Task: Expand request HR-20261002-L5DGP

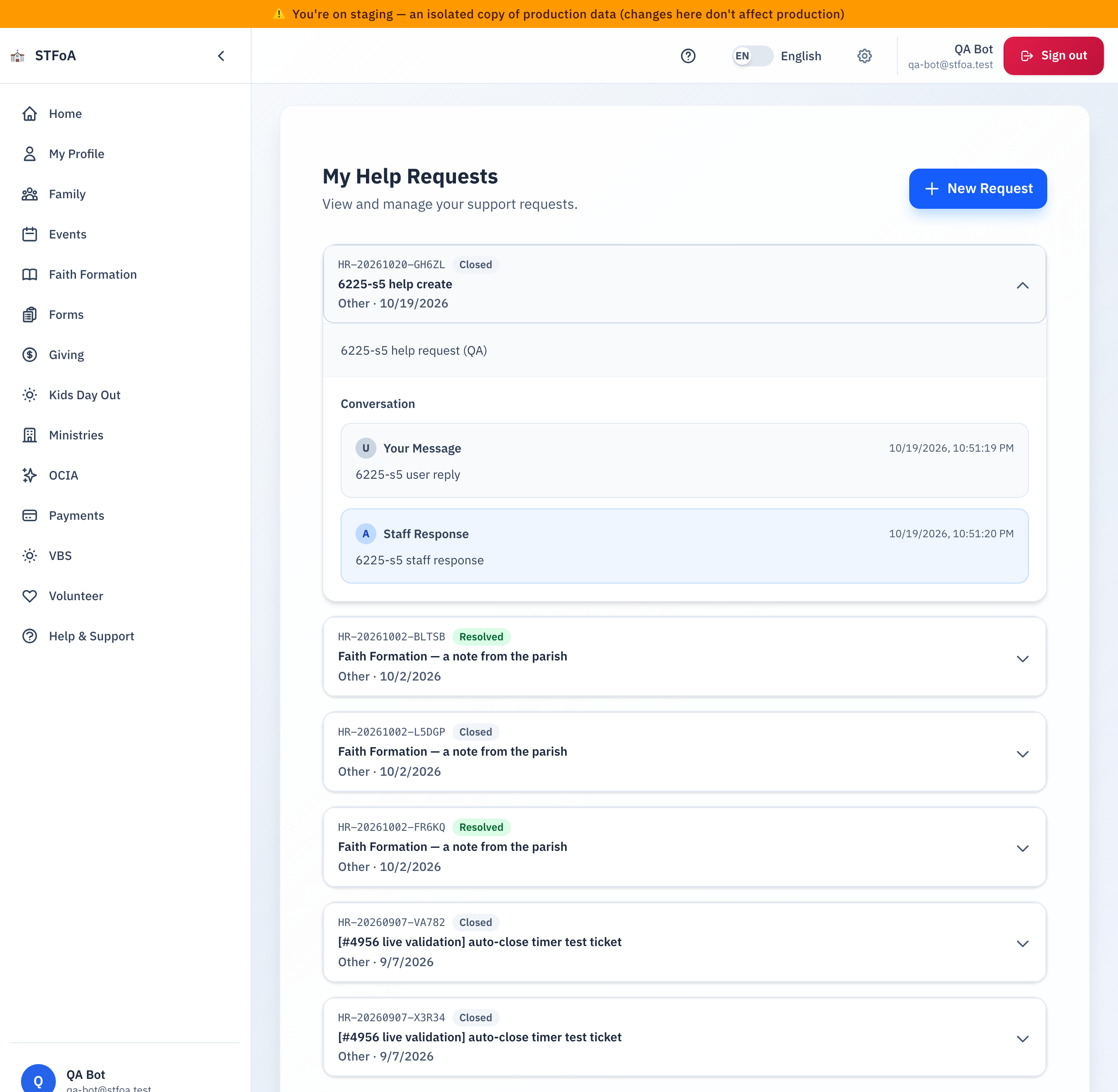Action: pos(685,751)
